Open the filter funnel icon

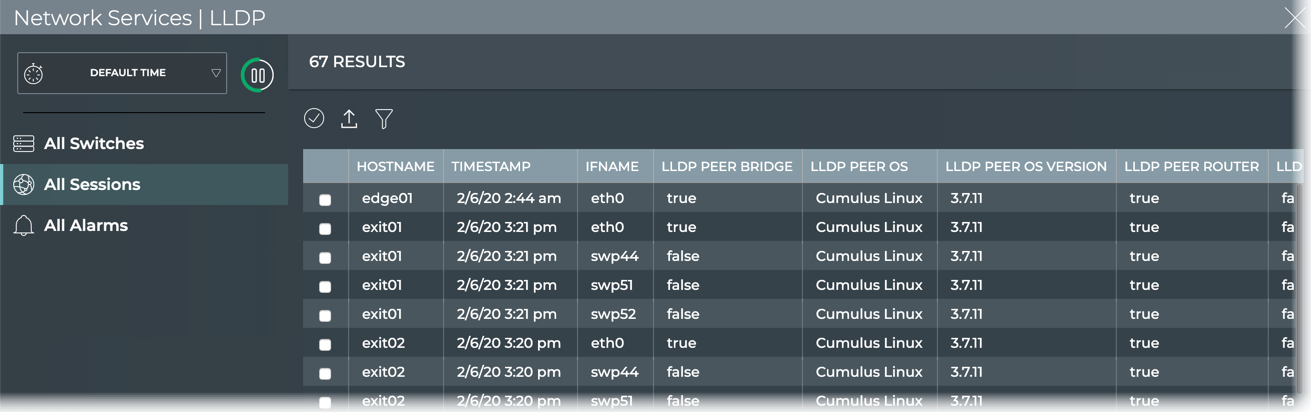pos(384,119)
